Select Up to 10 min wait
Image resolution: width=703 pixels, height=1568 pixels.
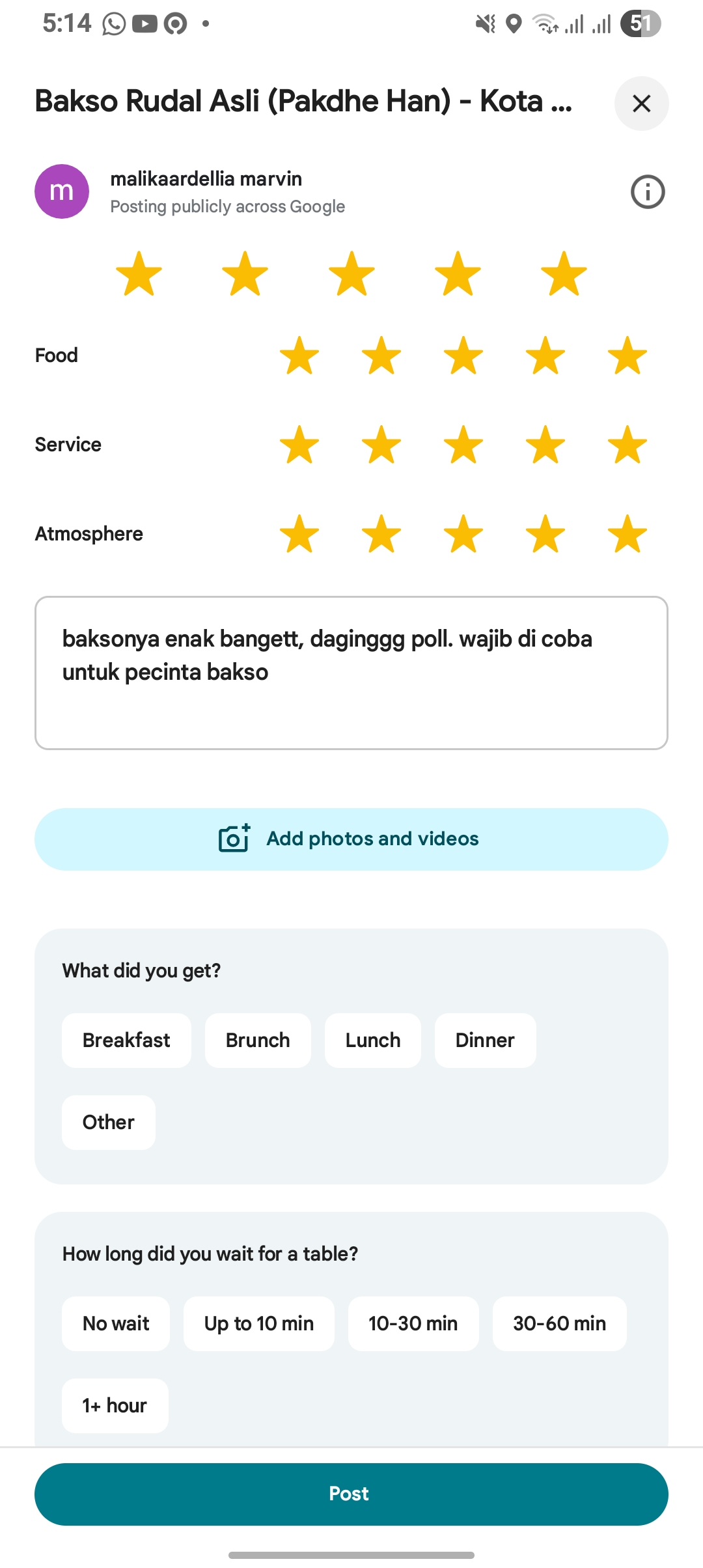point(259,1323)
